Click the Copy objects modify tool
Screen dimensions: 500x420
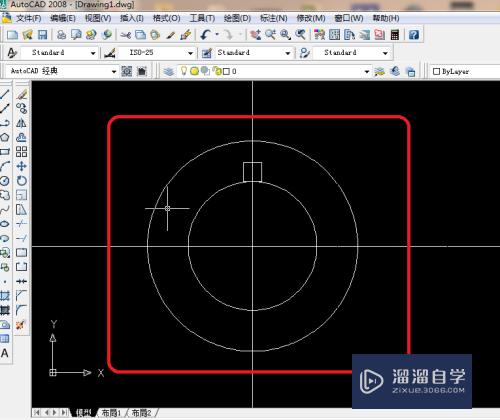(22, 109)
